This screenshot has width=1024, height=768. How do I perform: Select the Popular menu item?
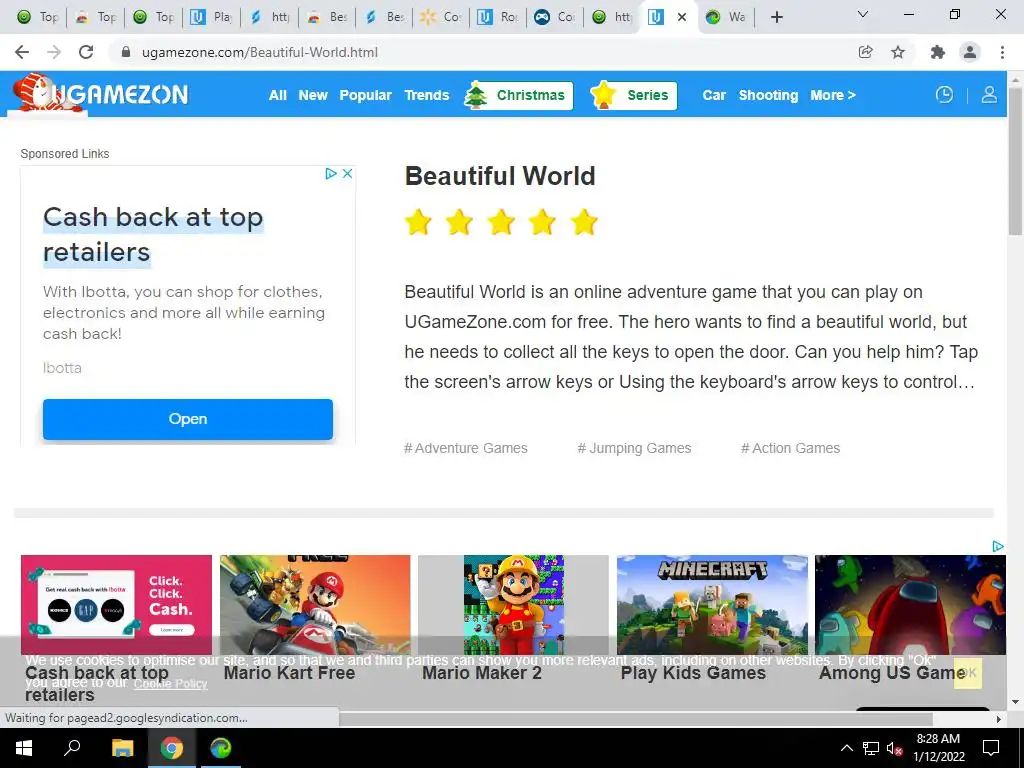pyautogui.click(x=365, y=95)
